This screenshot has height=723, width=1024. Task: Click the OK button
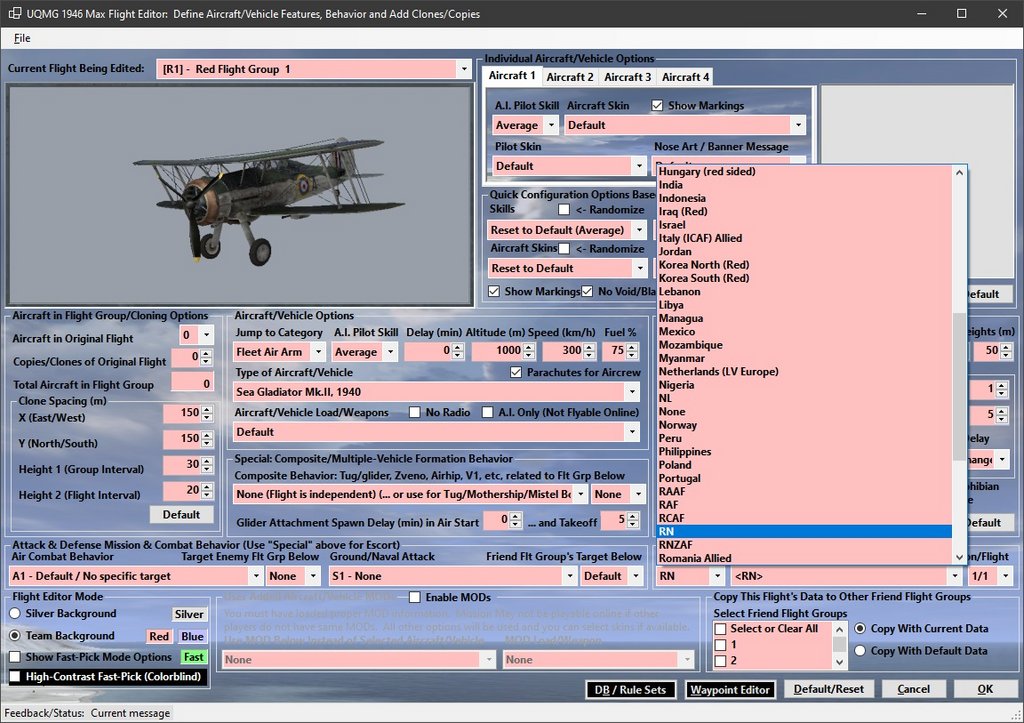click(985, 689)
